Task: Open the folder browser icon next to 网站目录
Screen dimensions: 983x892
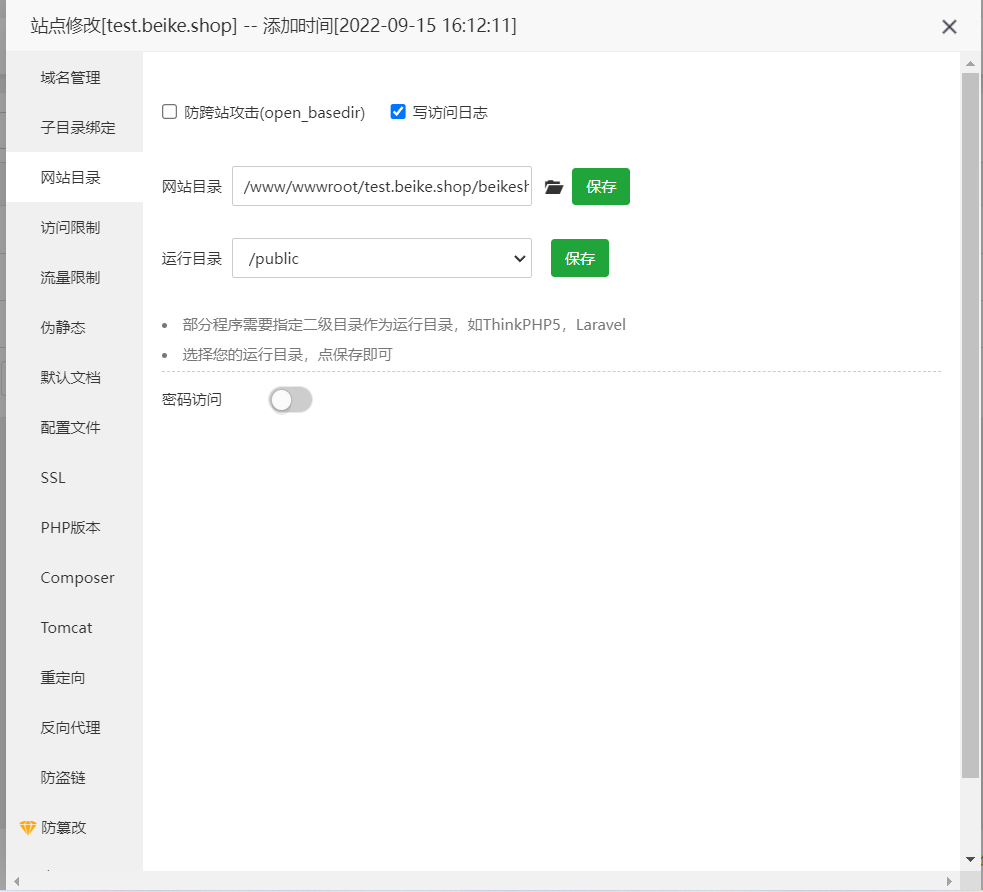Action: point(554,187)
